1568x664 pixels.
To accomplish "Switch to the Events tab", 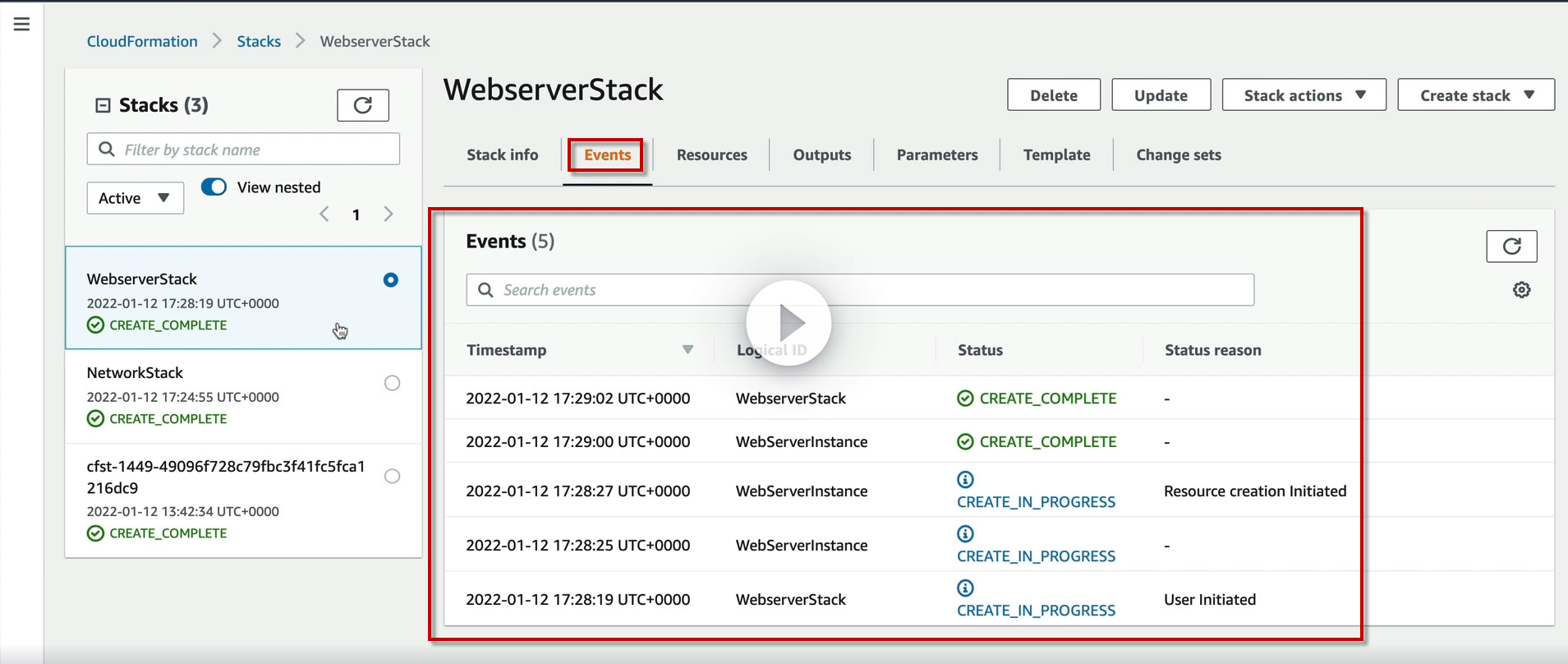I will [608, 154].
